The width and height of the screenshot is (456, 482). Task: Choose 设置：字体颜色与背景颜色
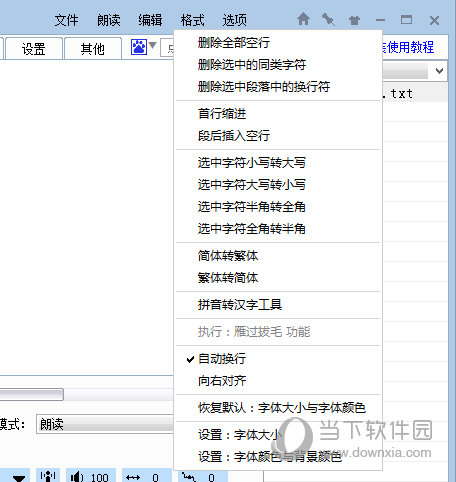point(277,457)
